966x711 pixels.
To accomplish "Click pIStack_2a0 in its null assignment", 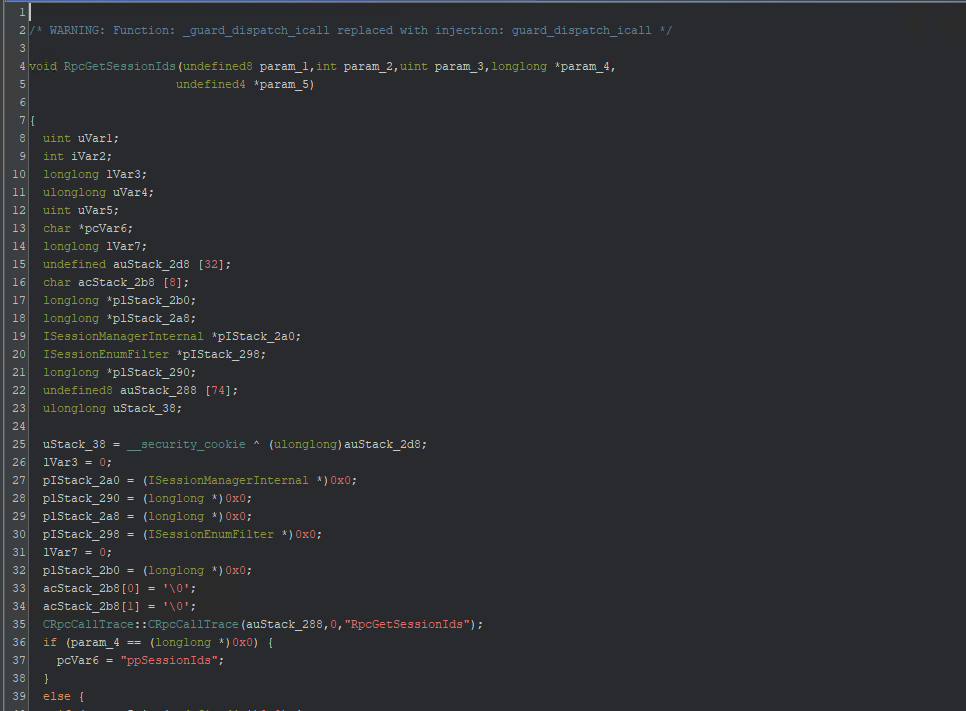I will (81, 480).
